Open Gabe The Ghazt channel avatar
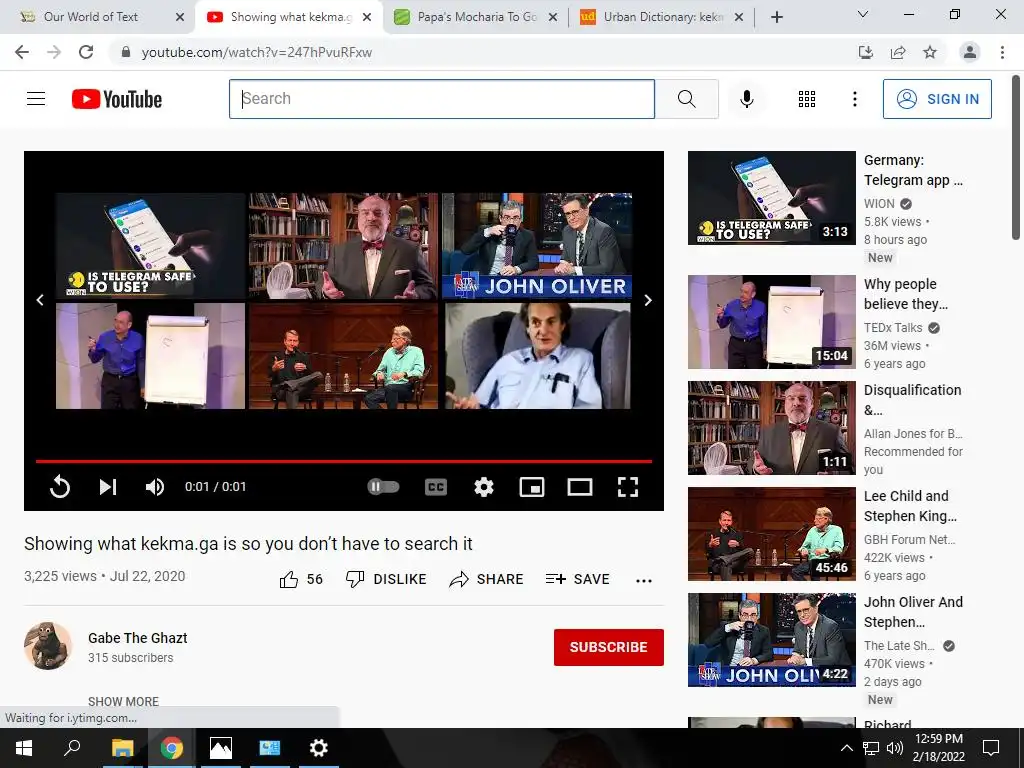 pyautogui.click(x=48, y=646)
